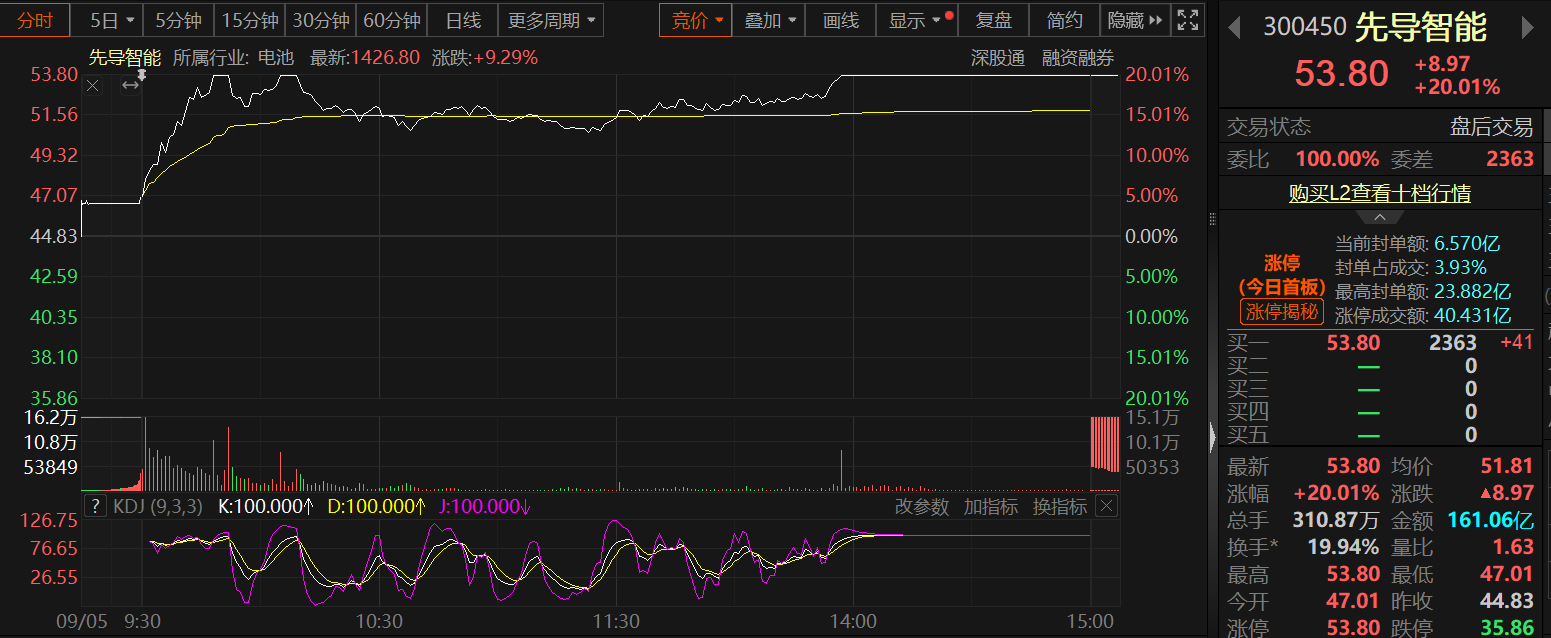1551x638 pixels.
Task: Toggle 隐藏 to hide side panel
Action: tap(1135, 20)
